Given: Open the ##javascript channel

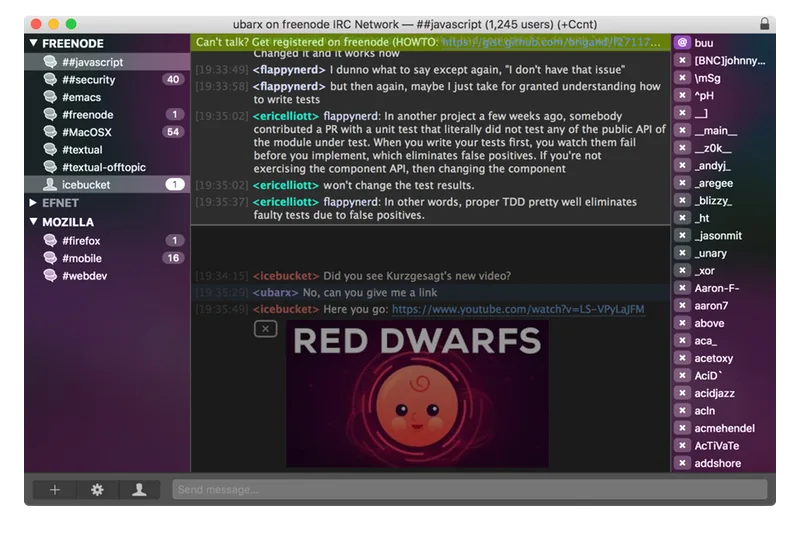Looking at the screenshot, I should (107, 62).
